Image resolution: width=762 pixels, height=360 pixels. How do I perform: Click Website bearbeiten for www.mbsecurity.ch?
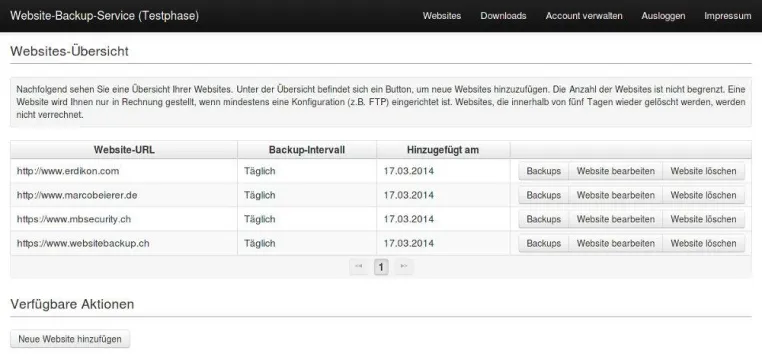(x=616, y=219)
